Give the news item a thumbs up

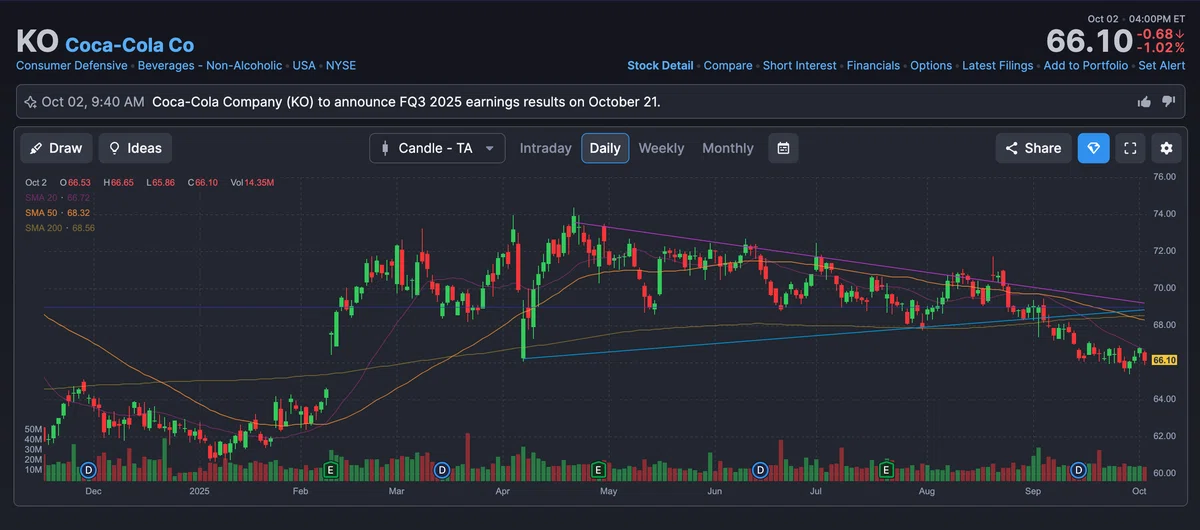pos(1145,102)
